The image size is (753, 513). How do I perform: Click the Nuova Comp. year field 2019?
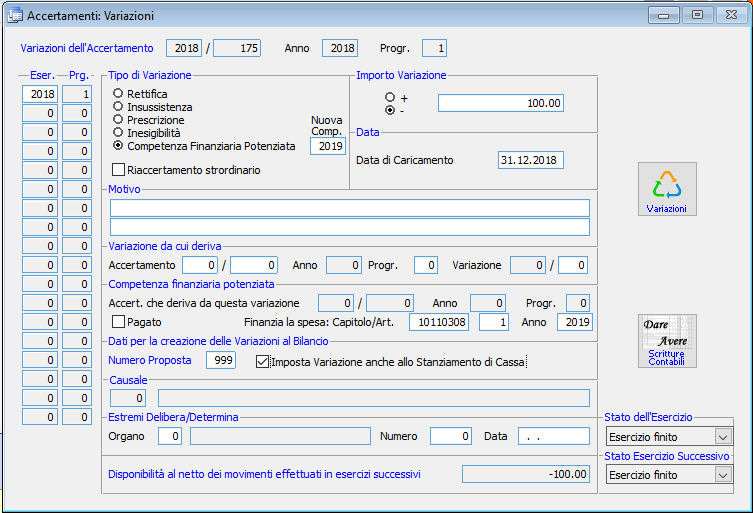(x=328, y=146)
